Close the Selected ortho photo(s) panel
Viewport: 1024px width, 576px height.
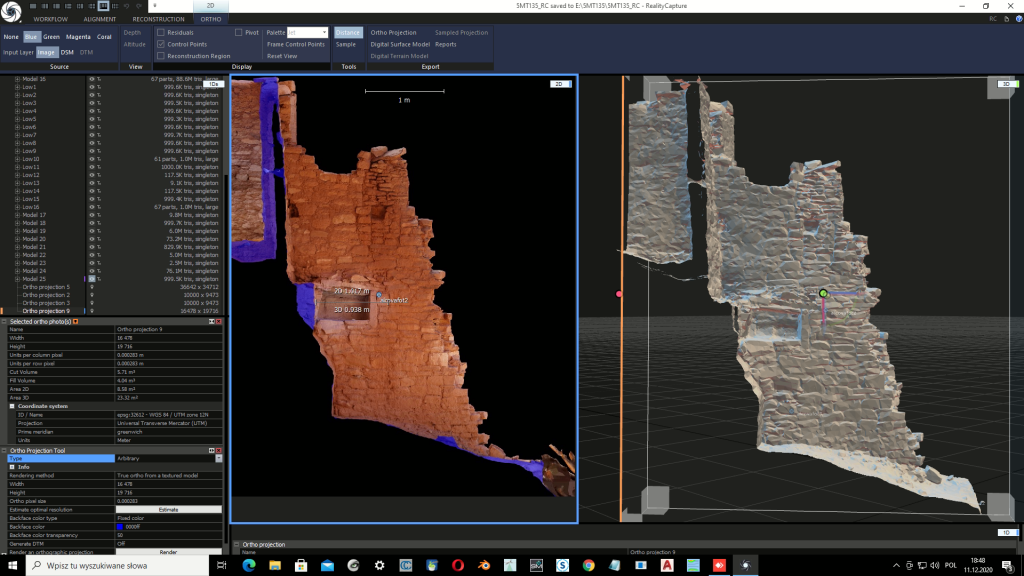[x=219, y=321]
